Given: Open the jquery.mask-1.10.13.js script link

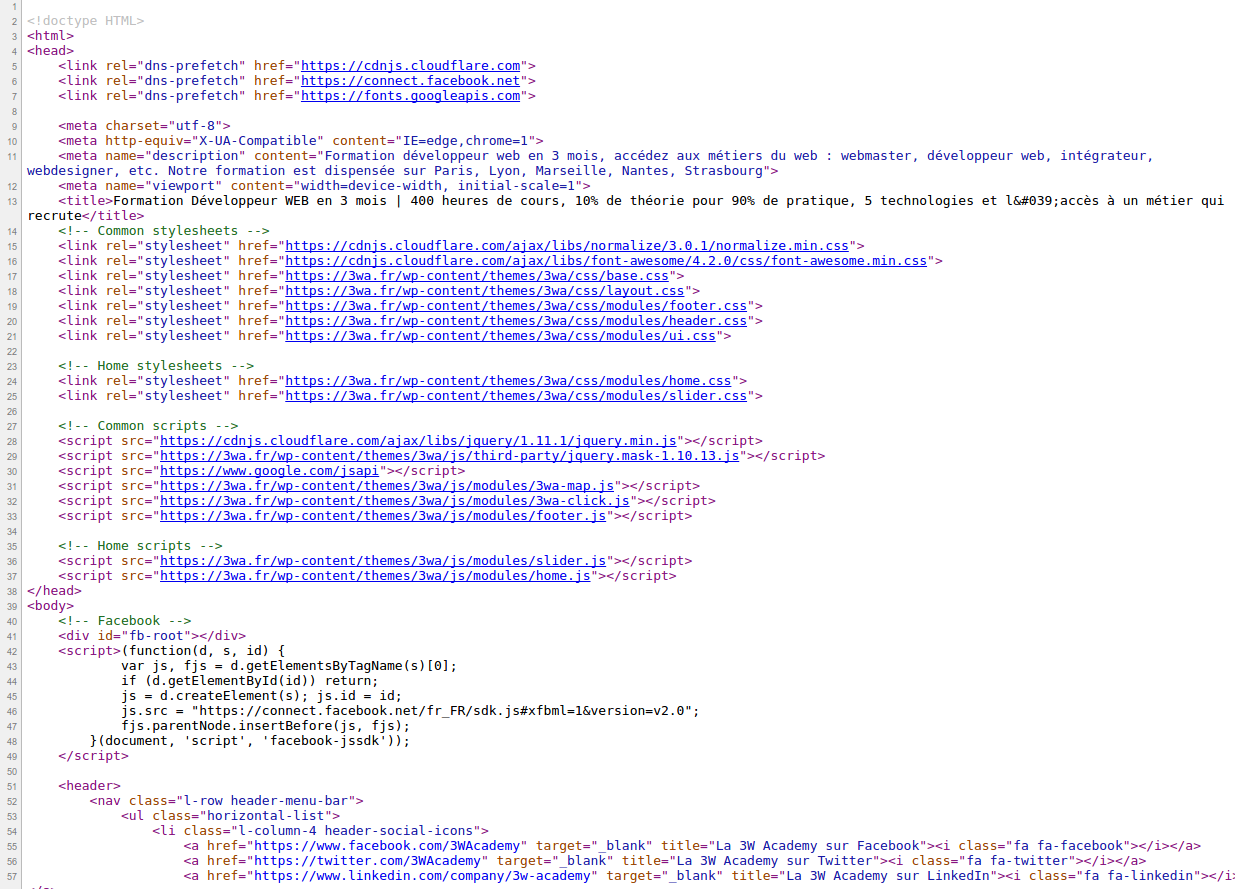Looking at the screenshot, I should pos(450,455).
